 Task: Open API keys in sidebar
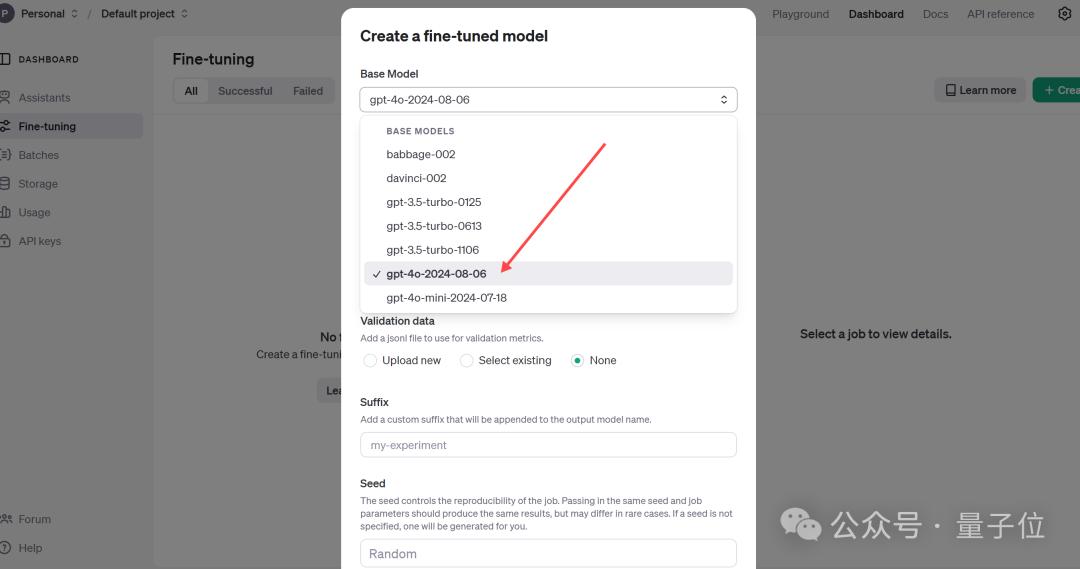point(39,241)
